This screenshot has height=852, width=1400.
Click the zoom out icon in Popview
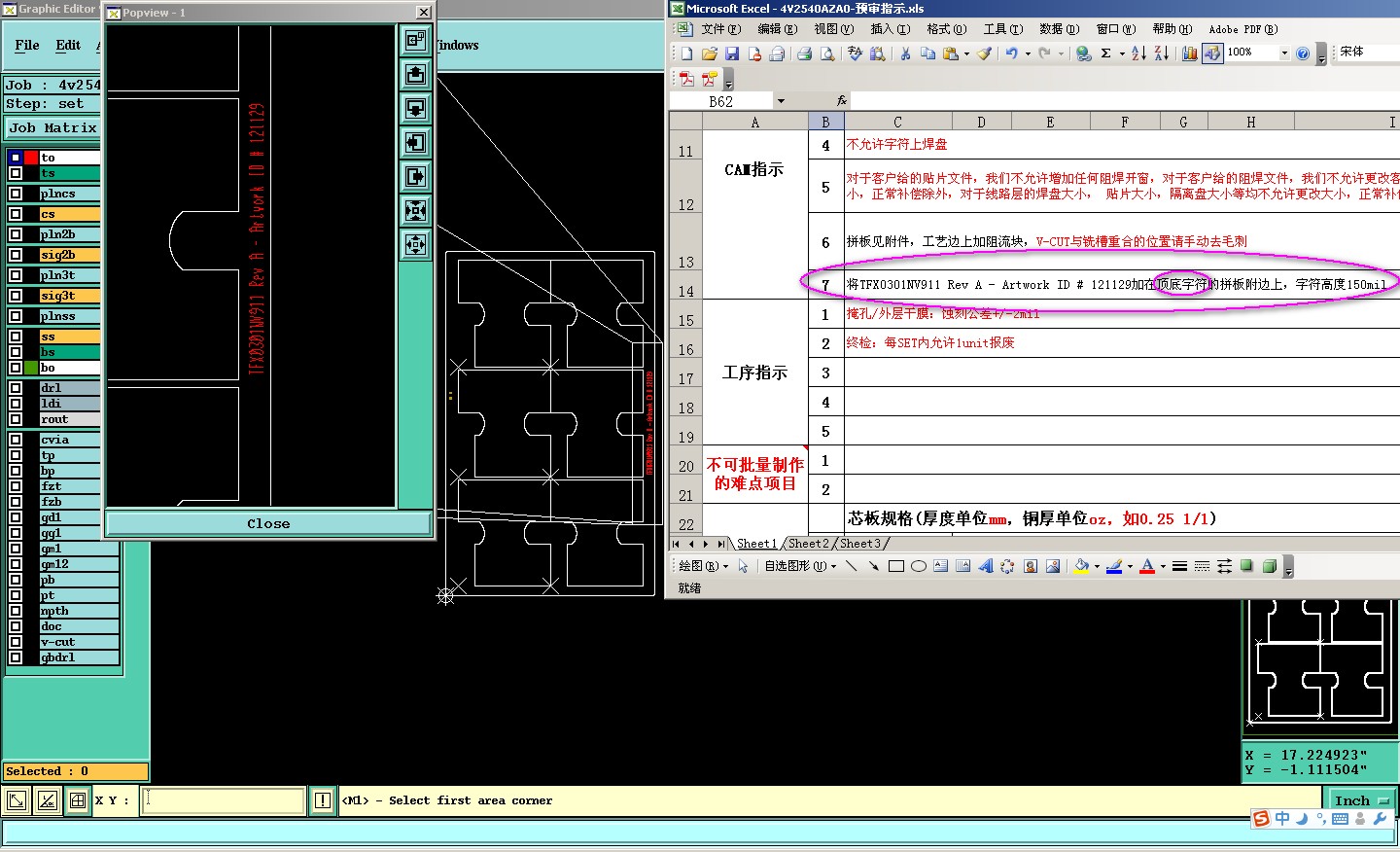(415, 244)
